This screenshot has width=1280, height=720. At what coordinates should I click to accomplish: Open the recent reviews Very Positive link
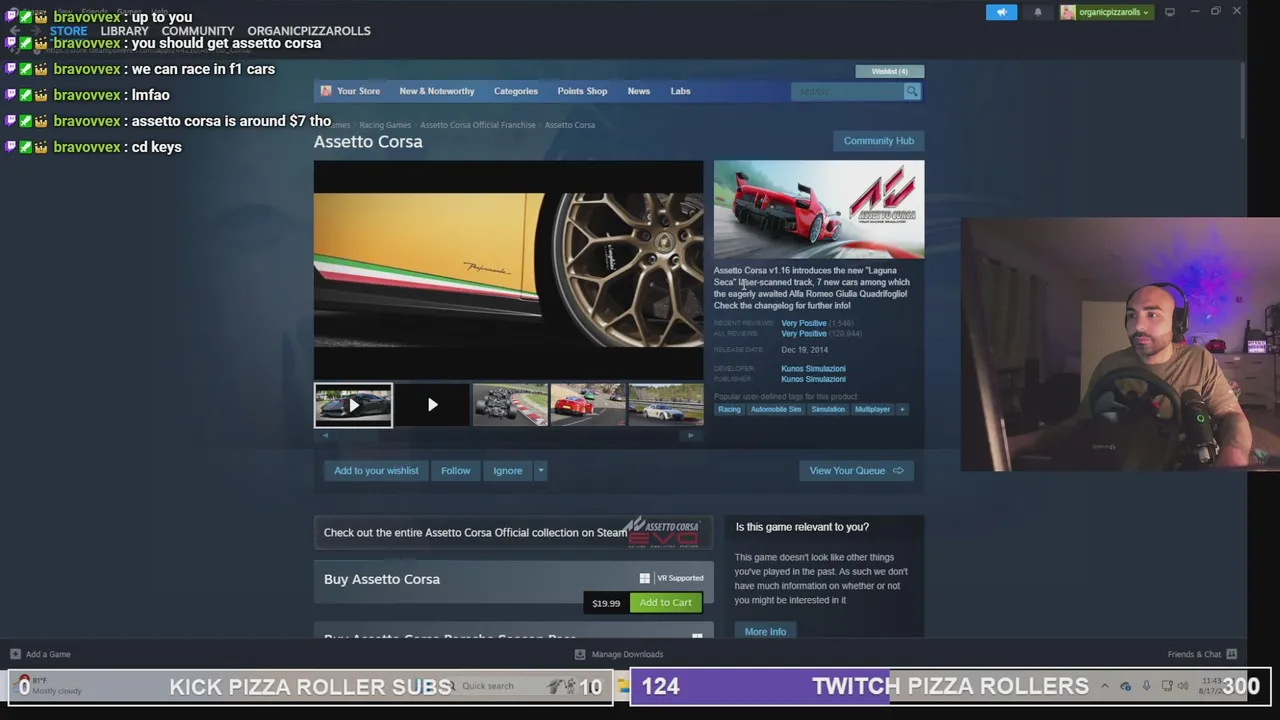pyautogui.click(x=804, y=324)
